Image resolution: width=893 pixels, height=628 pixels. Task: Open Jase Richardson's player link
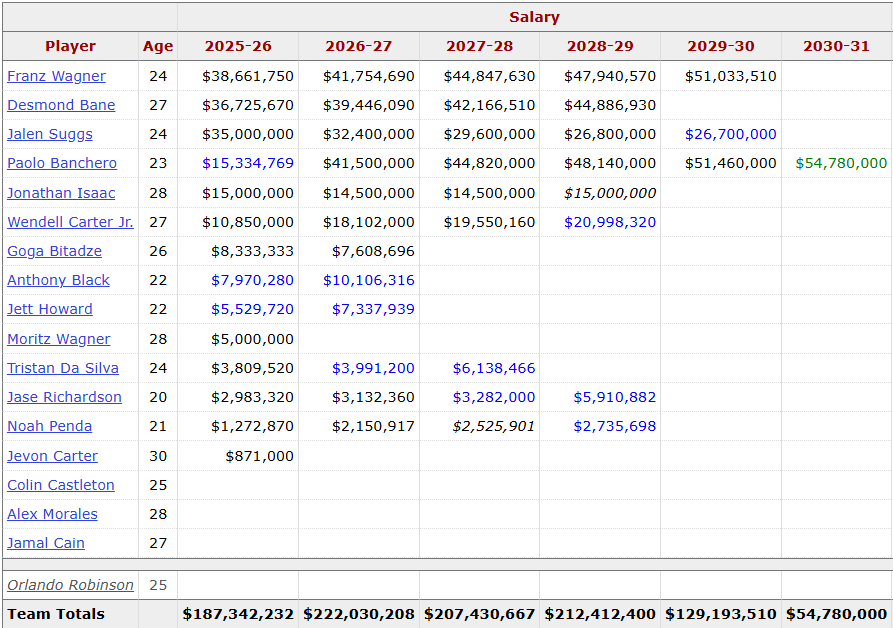pyautogui.click(x=64, y=397)
